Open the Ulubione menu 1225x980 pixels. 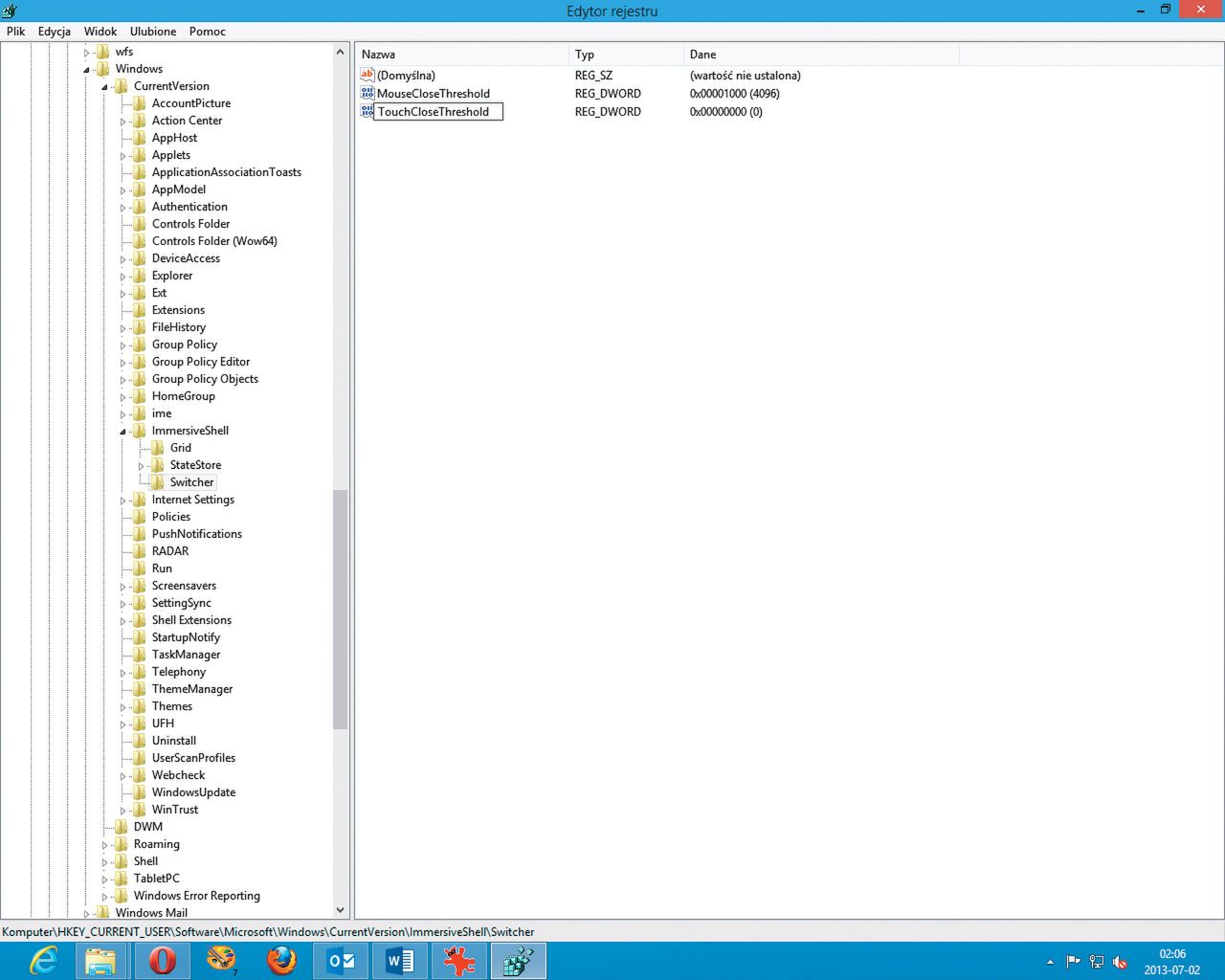click(x=154, y=32)
